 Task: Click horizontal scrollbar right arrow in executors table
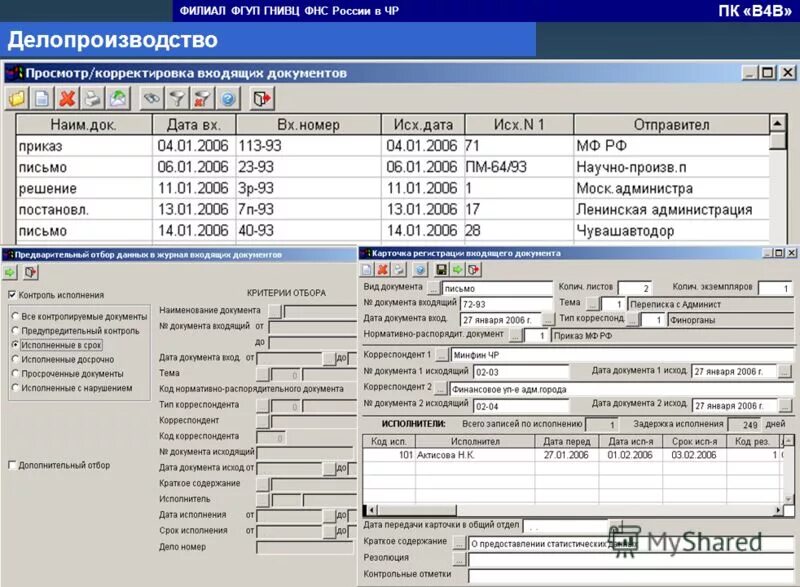778,509
